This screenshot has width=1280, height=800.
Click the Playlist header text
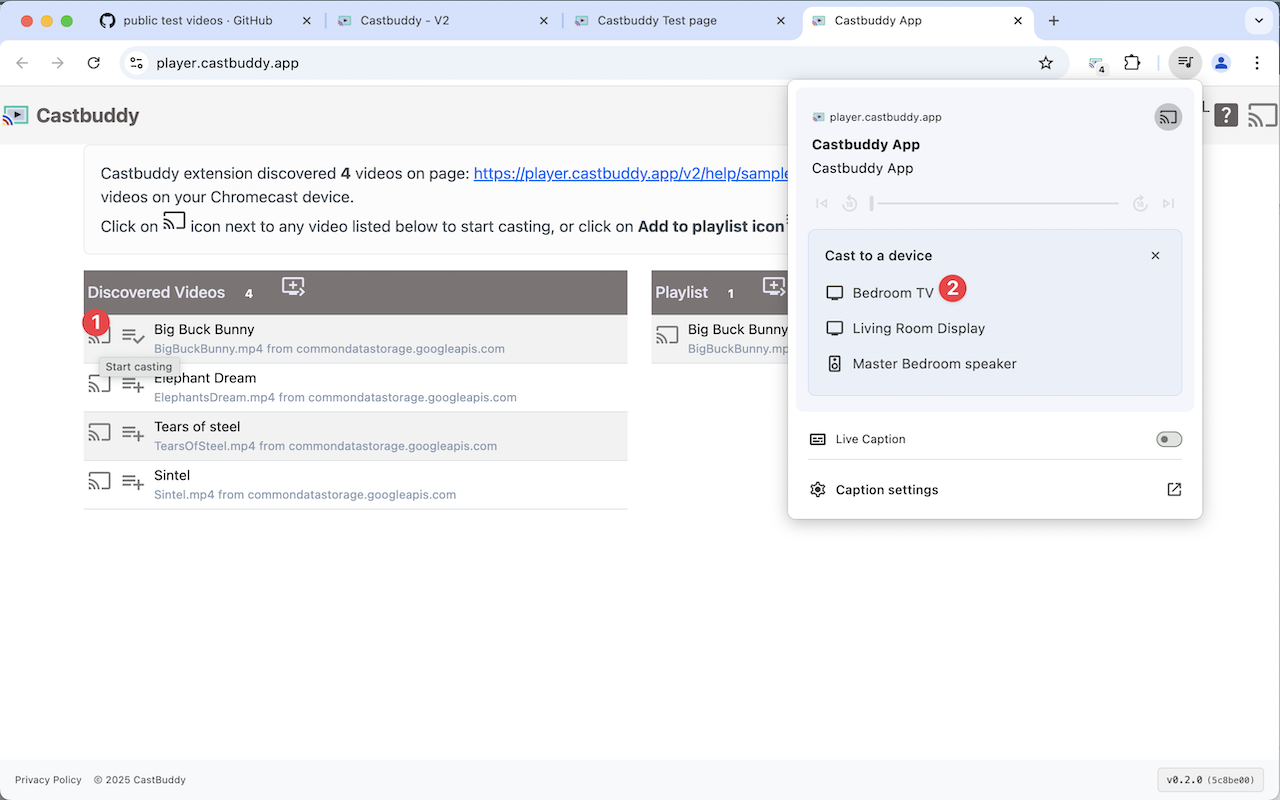click(x=682, y=292)
